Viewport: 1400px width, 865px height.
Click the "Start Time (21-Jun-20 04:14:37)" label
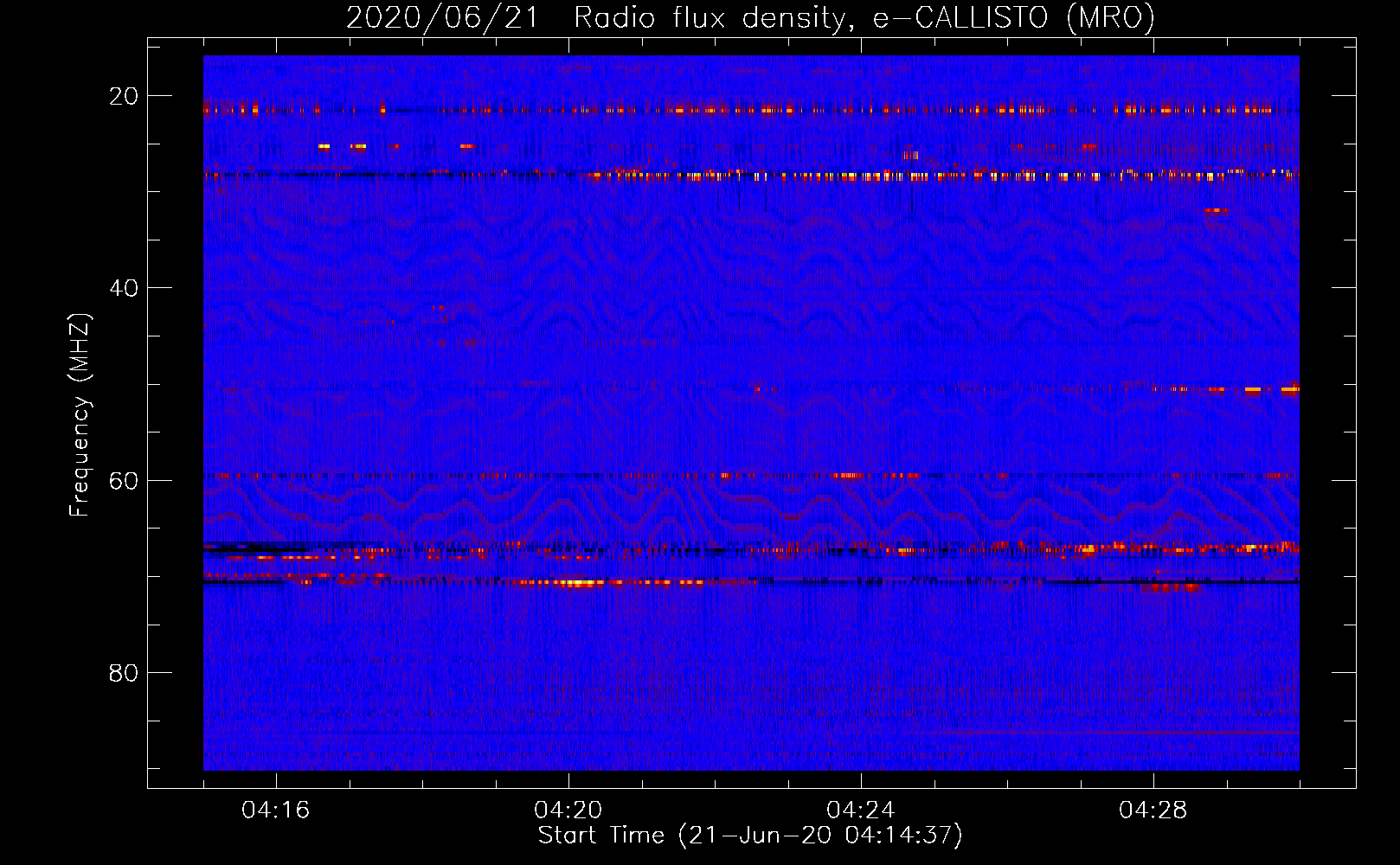[x=750, y=836]
